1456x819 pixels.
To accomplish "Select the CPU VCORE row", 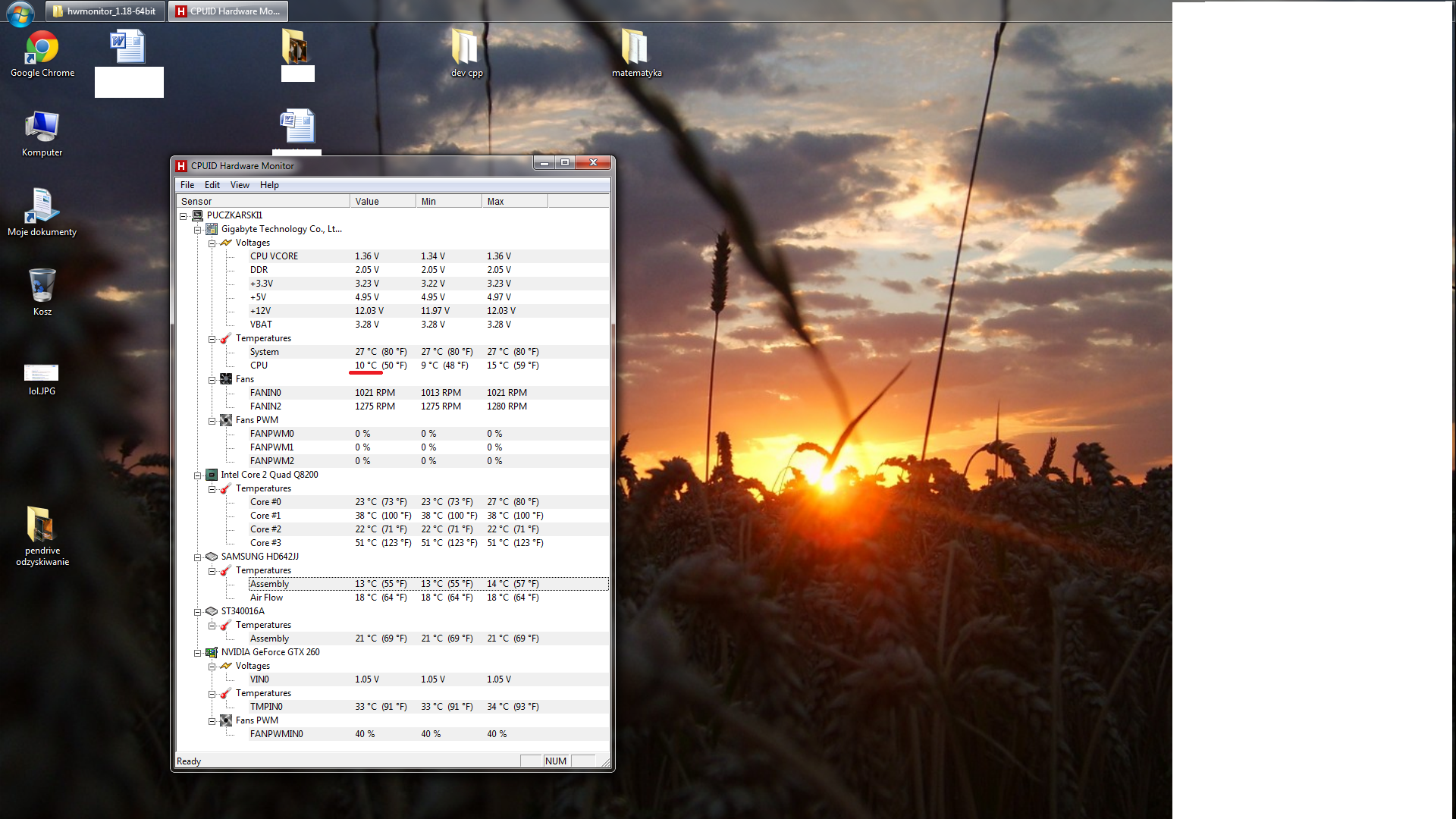I will [x=428, y=256].
